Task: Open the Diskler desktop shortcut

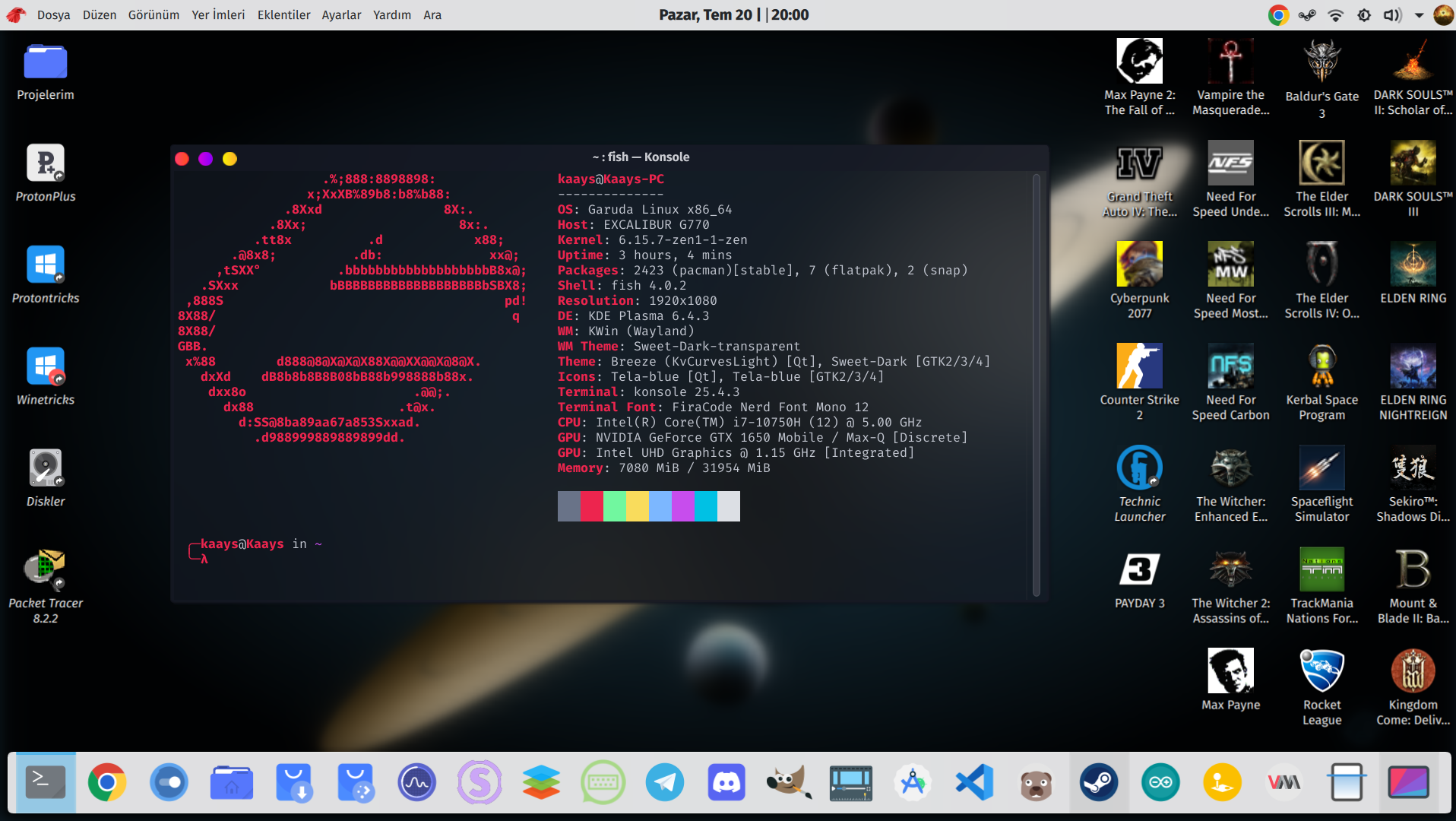Action: click(46, 478)
